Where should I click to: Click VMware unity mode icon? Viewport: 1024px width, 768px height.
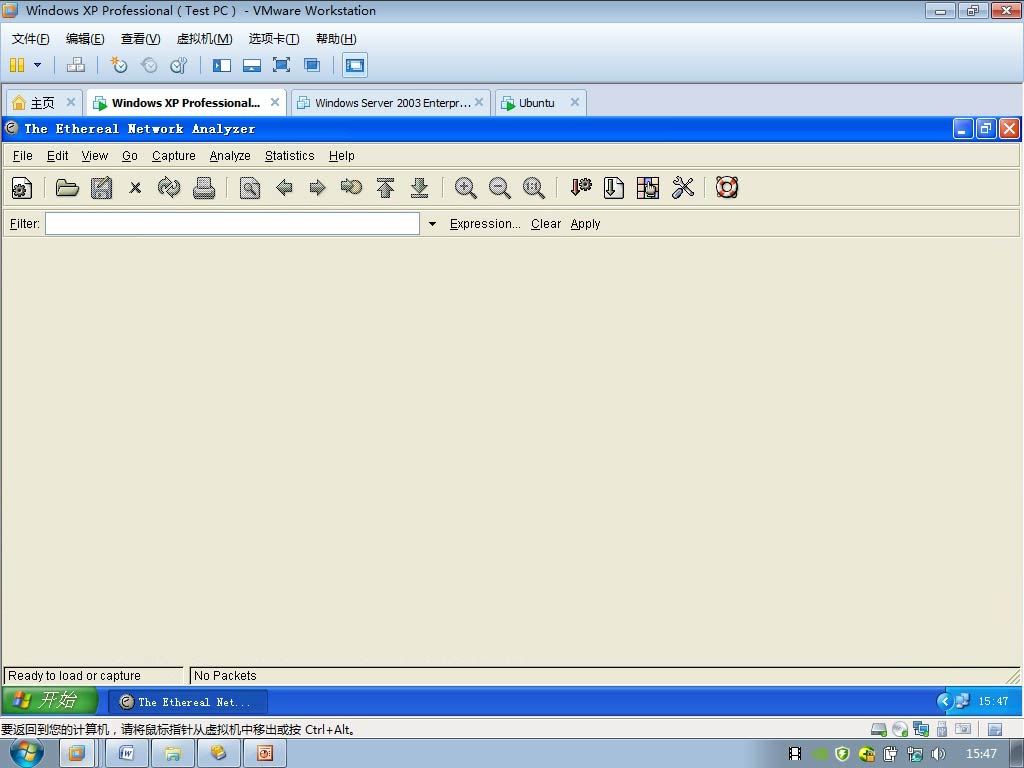pyautogui.click(x=312, y=65)
